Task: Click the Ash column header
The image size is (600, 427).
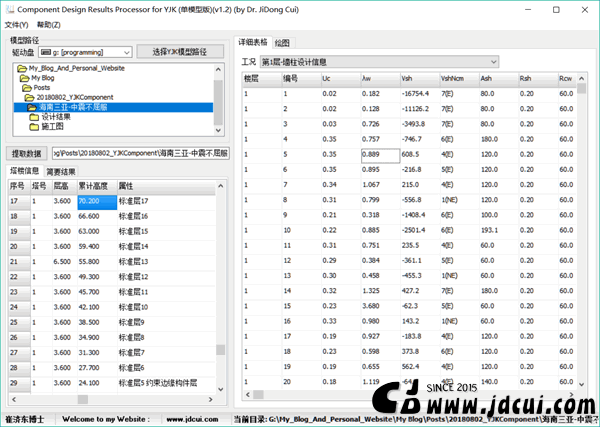Action: tap(499, 78)
